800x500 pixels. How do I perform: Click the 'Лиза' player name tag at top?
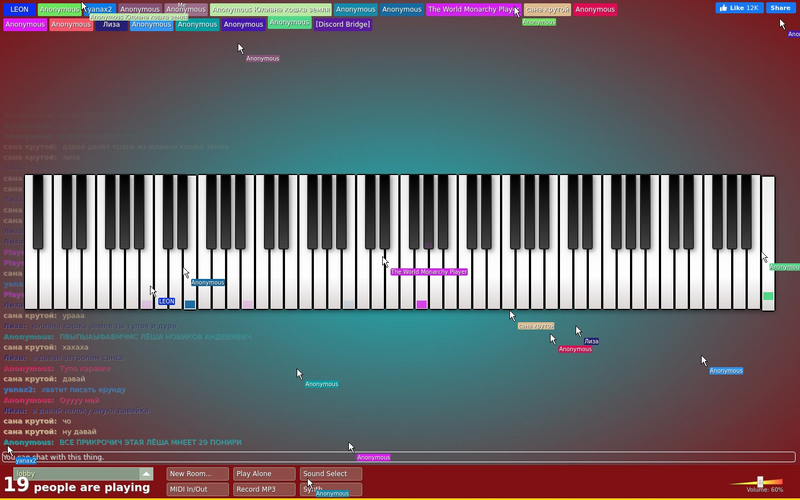click(x=111, y=24)
